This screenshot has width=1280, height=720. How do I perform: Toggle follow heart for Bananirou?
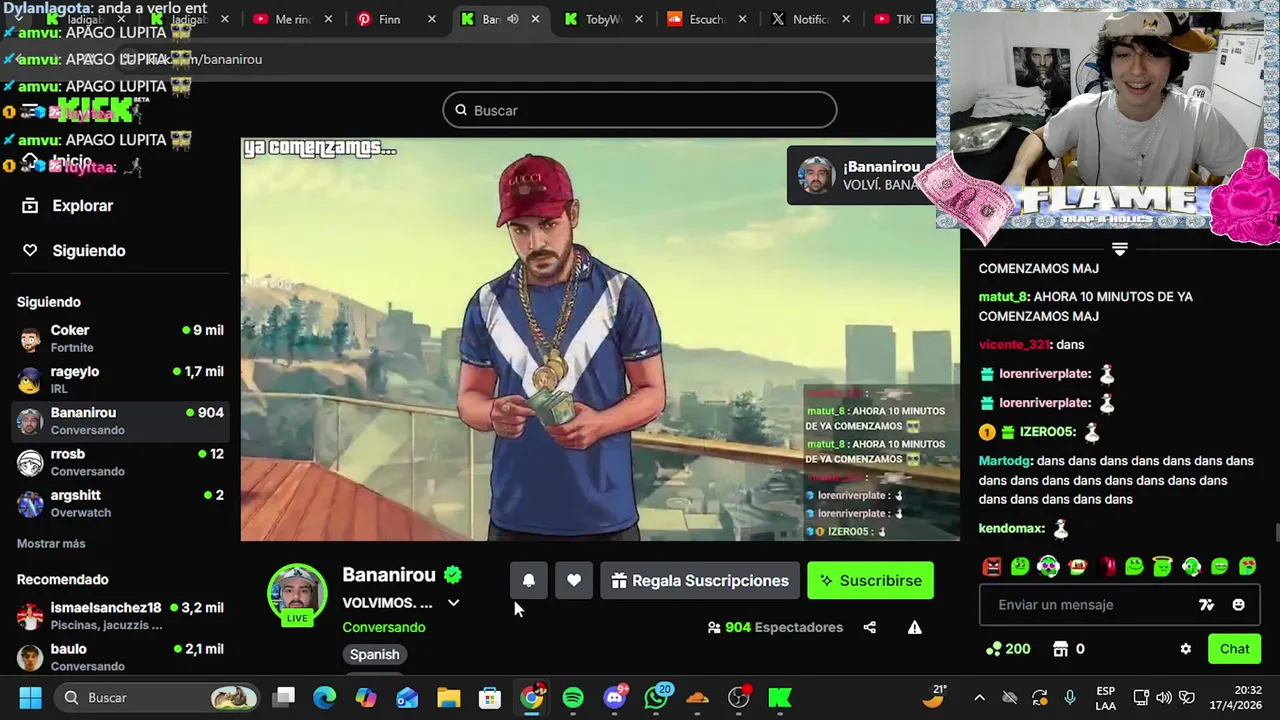pos(574,581)
